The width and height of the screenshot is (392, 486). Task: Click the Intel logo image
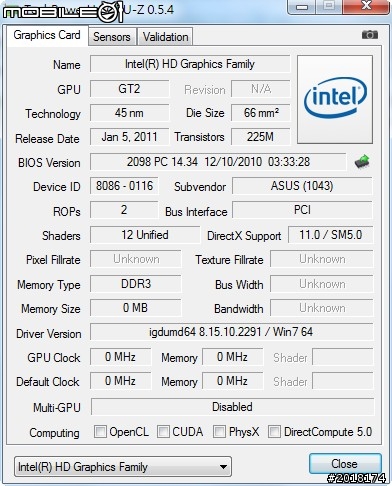335,99
